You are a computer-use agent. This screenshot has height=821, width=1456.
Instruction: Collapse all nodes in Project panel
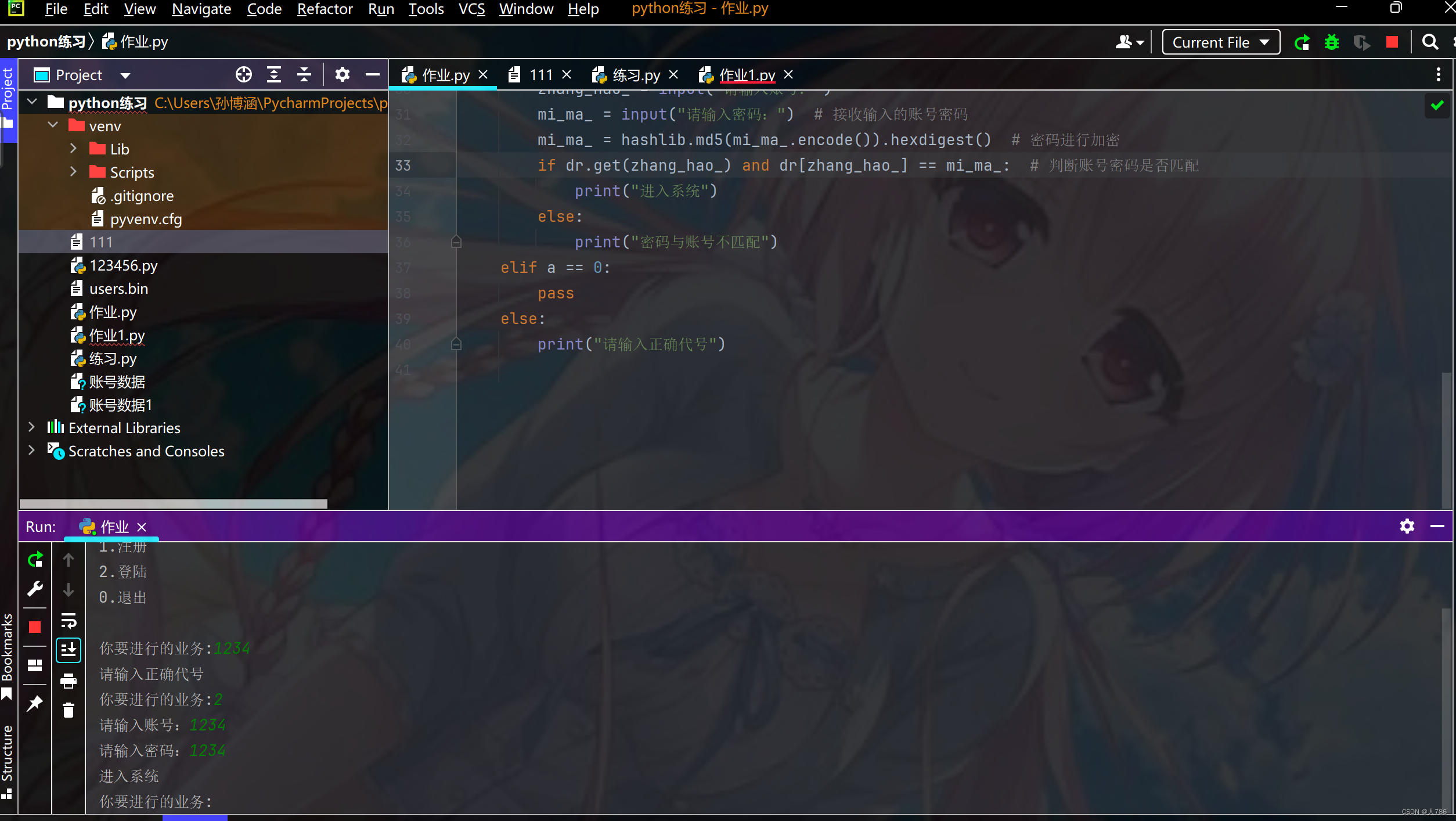pos(304,74)
